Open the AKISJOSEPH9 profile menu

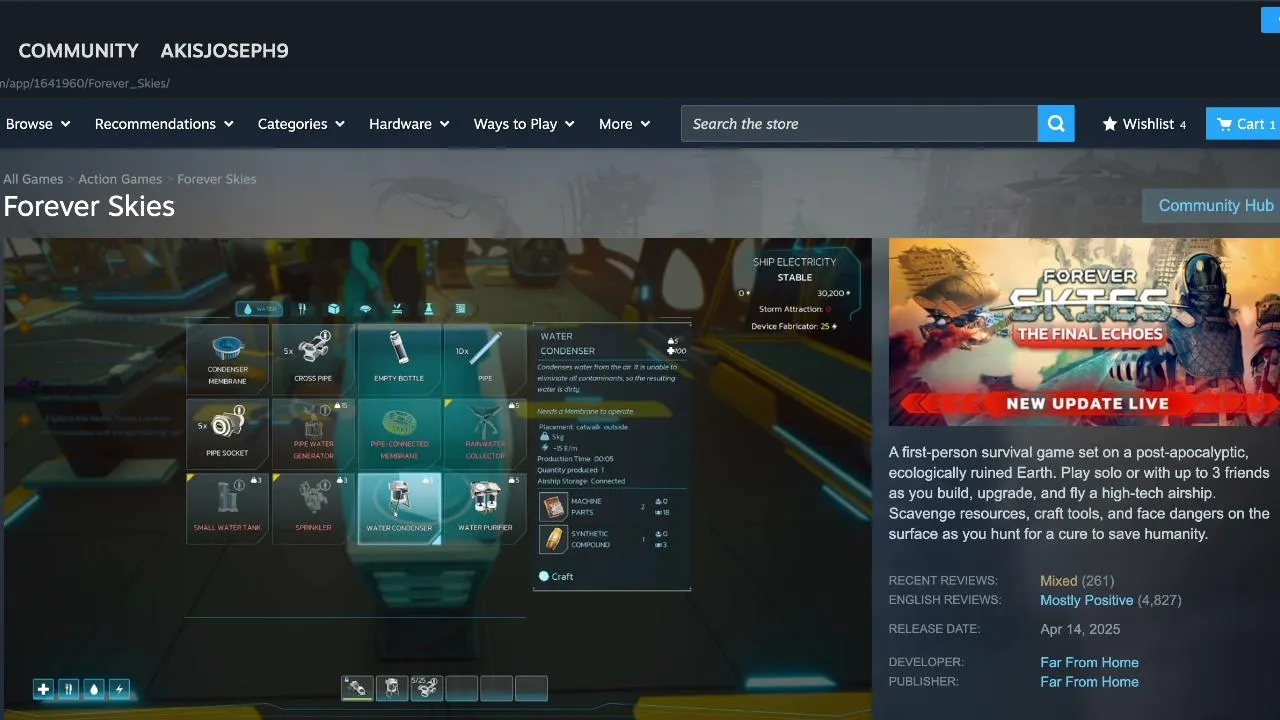[x=224, y=51]
